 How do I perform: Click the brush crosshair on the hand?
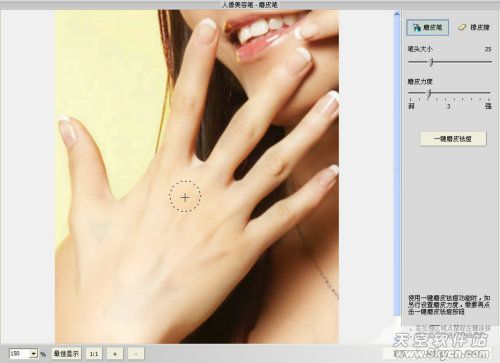(x=185, y=197)
